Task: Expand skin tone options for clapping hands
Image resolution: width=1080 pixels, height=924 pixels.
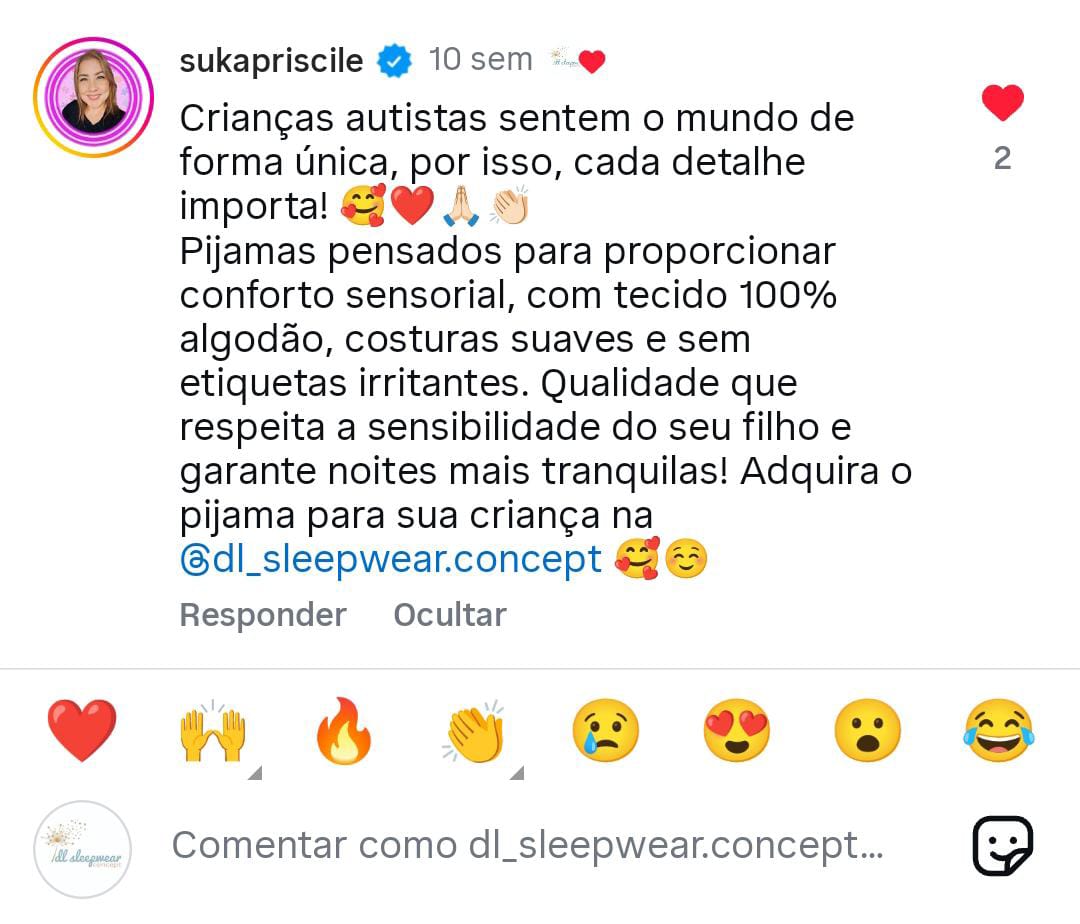Action: (517, 773)
